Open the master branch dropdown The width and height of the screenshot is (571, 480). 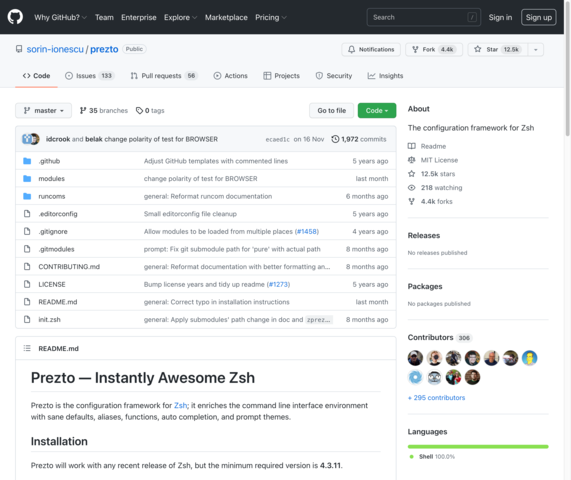[43, 110]
